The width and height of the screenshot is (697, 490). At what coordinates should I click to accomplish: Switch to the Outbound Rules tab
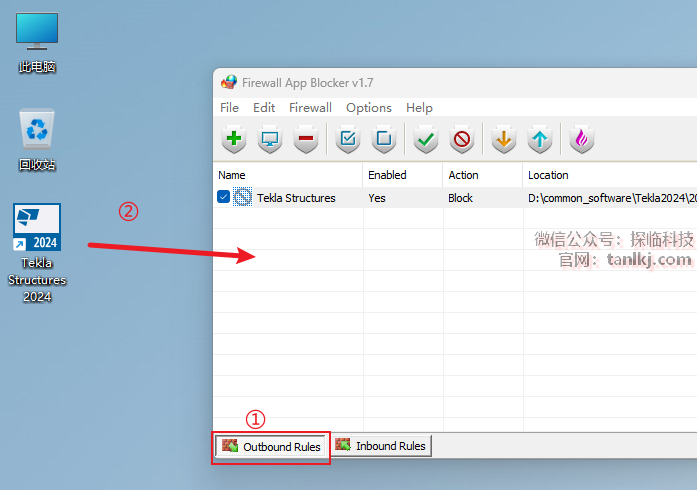click(x=271, y=446)
